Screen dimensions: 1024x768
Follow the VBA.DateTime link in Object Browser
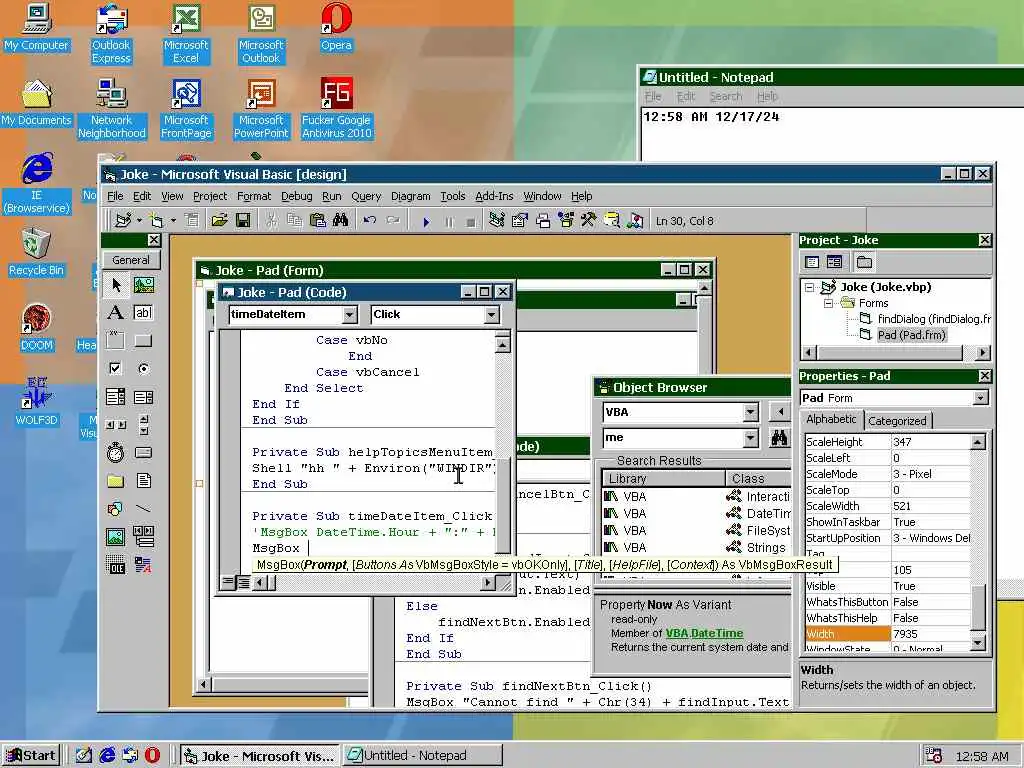(704, 633)
